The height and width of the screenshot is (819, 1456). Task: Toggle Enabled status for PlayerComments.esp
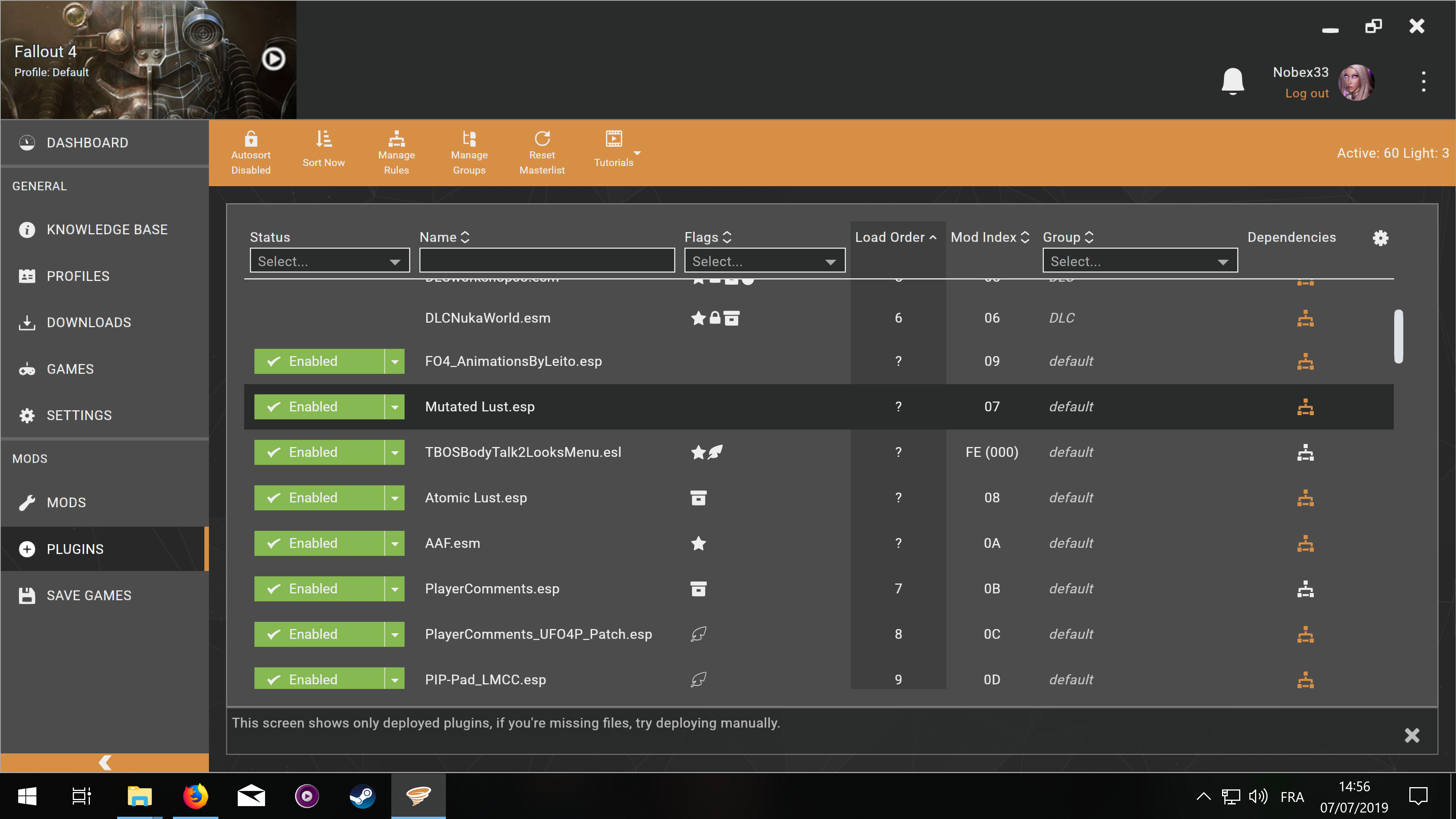click(319, 589)
